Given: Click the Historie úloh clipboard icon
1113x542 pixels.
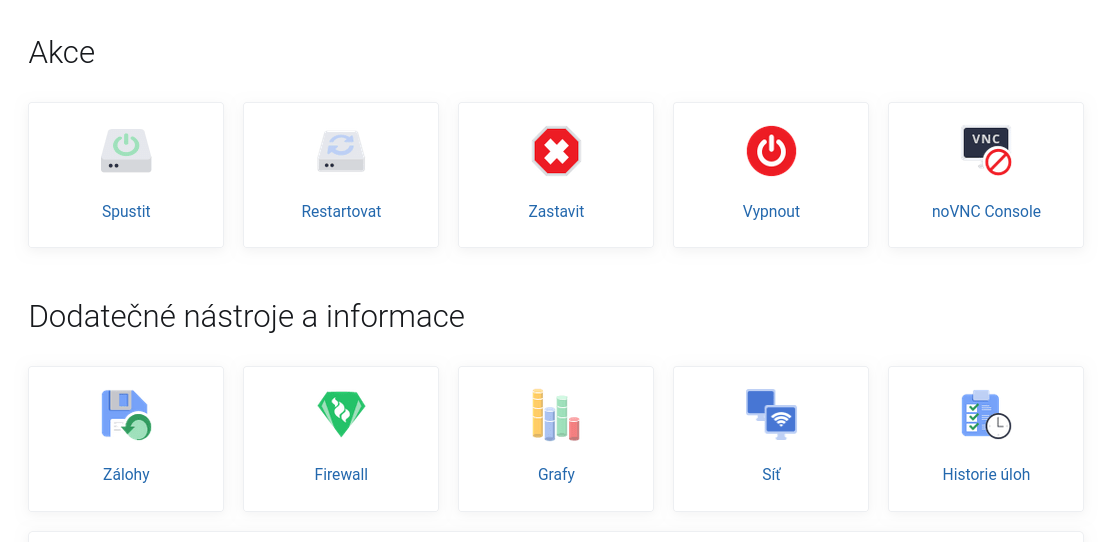Looking at the screenshot, I should point(986,414).
